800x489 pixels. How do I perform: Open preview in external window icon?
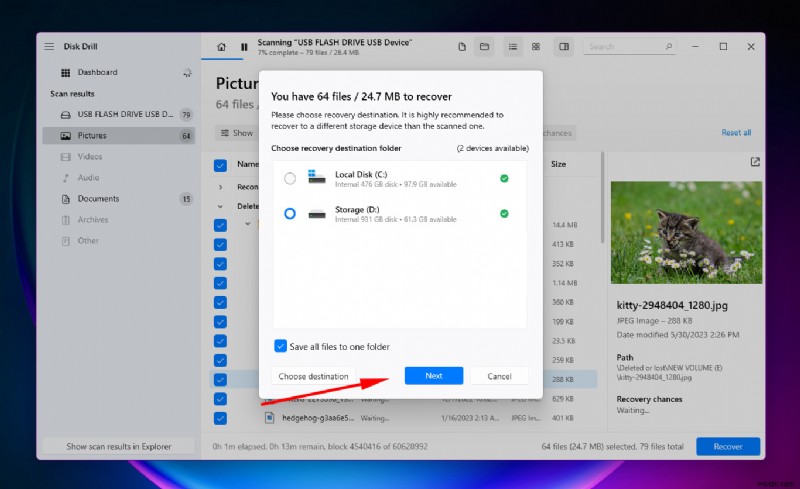coord(755,162)
